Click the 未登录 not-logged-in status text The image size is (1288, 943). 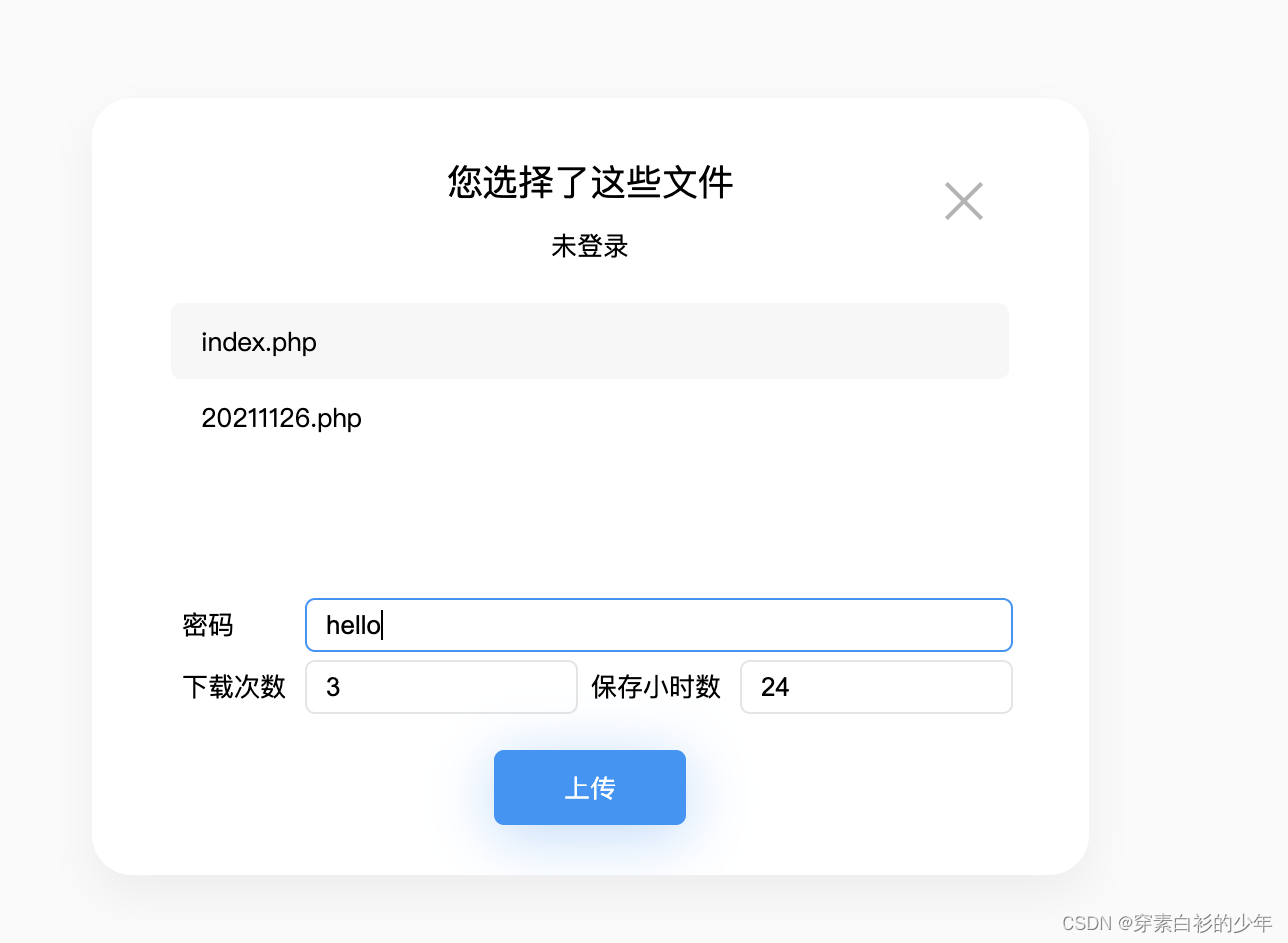click(x=590, y=246)
